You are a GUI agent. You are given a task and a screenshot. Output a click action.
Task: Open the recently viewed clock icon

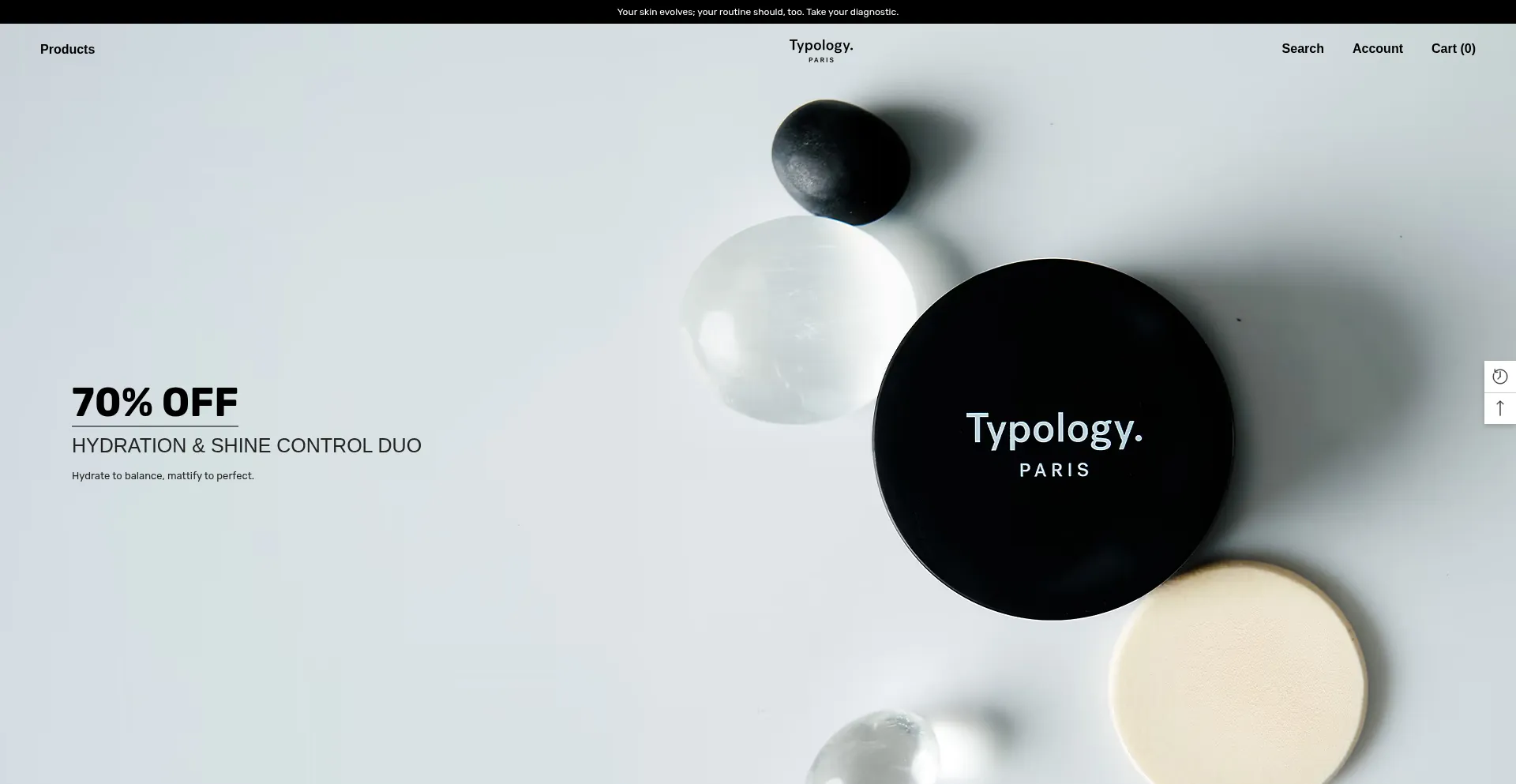click(x=1500, y=377)
